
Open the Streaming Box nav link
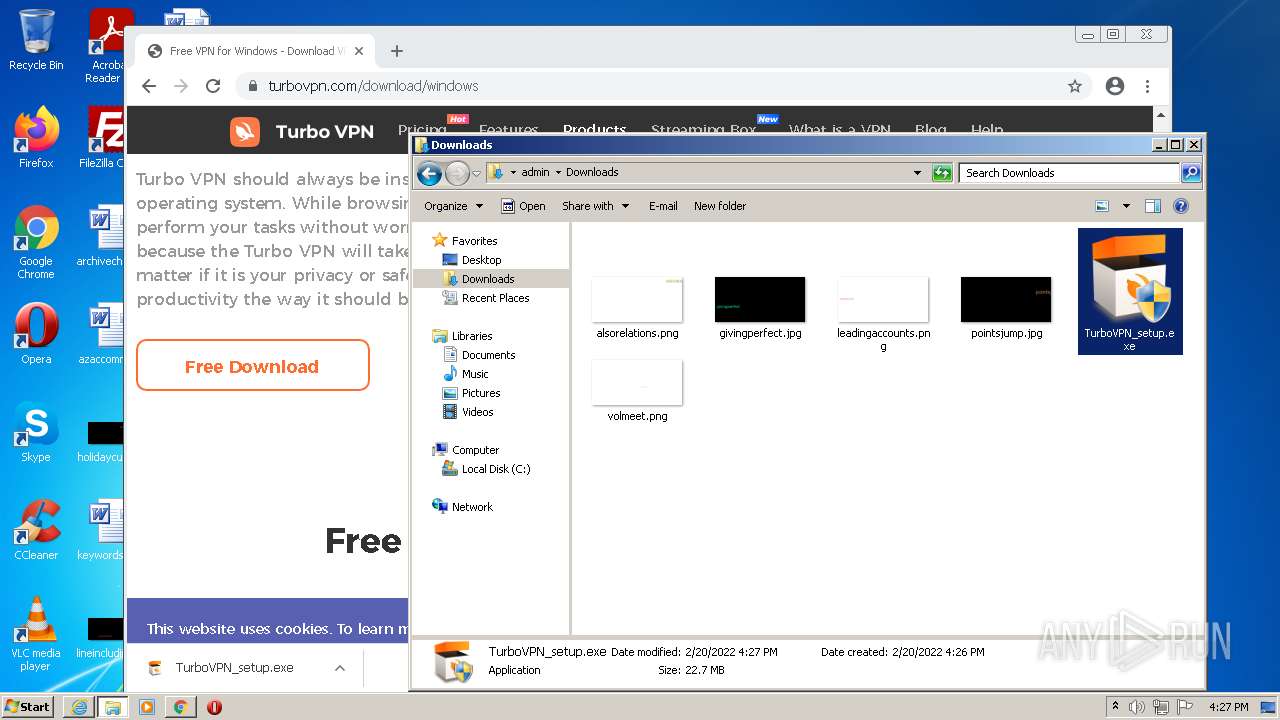[704, 130]
